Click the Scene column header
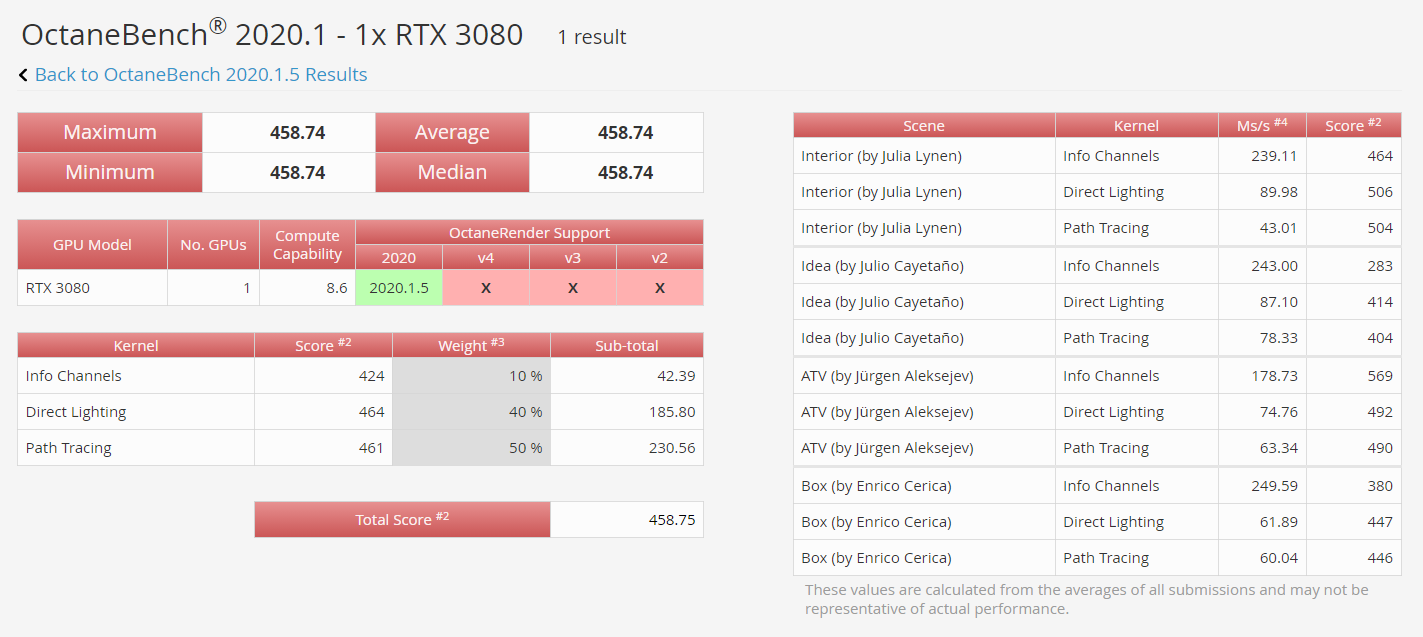This screenshot has height=637, width=1423. (x=924, y=126)
